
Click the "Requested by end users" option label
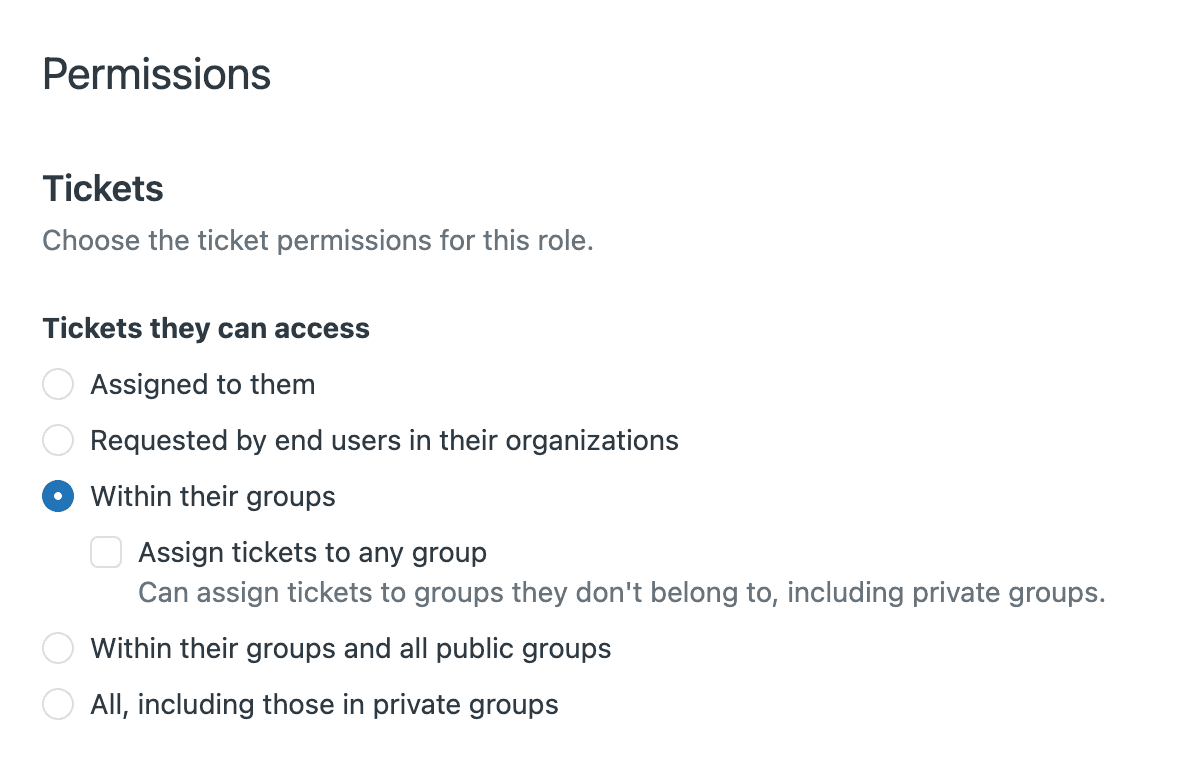coord(384,440)
